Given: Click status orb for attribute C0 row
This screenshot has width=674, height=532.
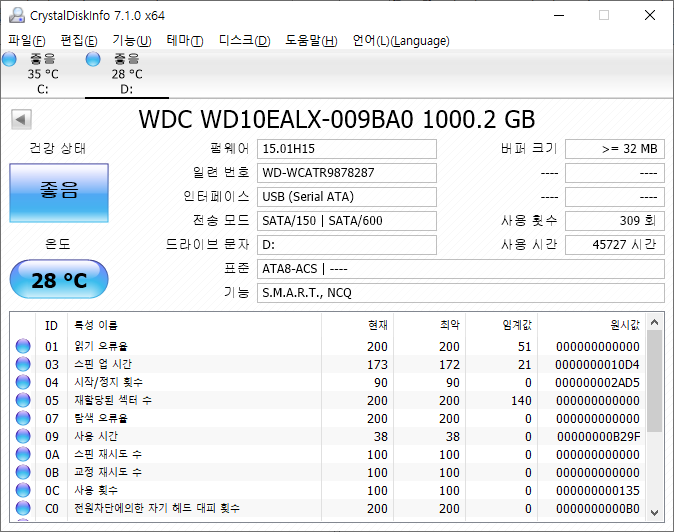Looking at the screenshot, I should pos(23,508).
